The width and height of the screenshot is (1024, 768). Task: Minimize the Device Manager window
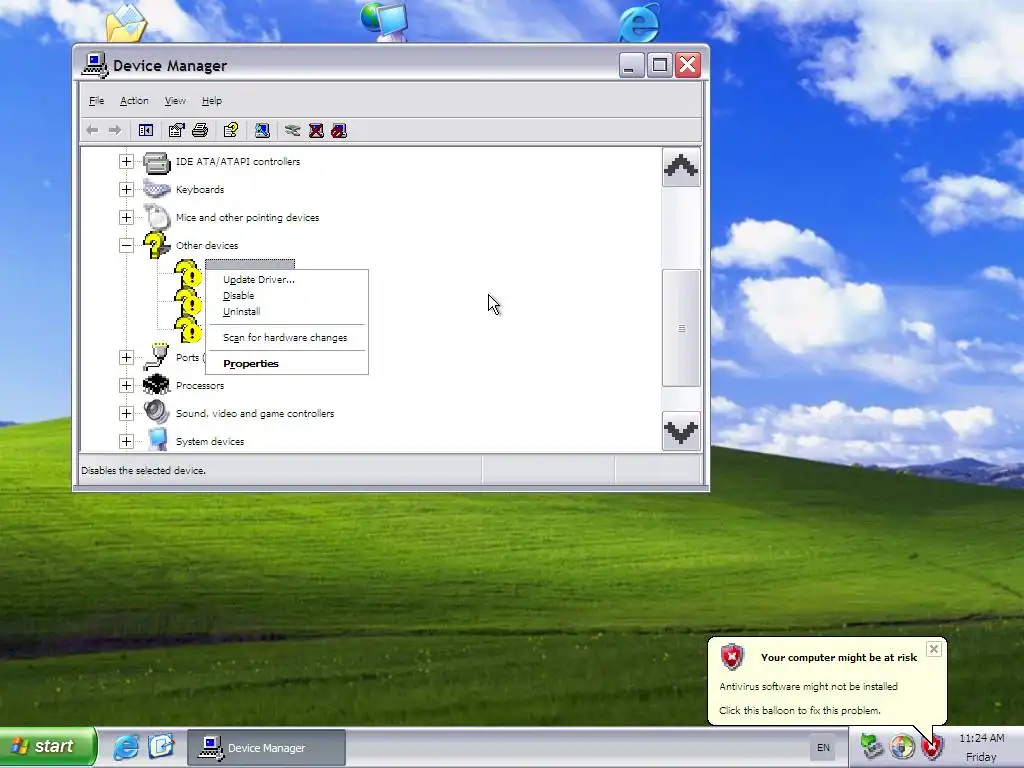coord(632,65)
